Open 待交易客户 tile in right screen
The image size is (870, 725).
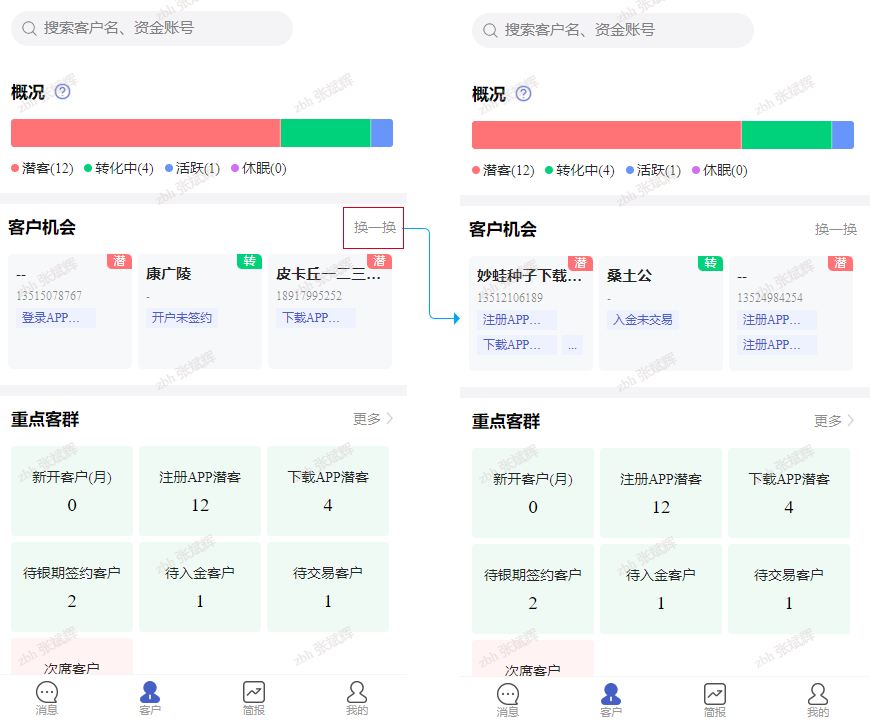789,589
